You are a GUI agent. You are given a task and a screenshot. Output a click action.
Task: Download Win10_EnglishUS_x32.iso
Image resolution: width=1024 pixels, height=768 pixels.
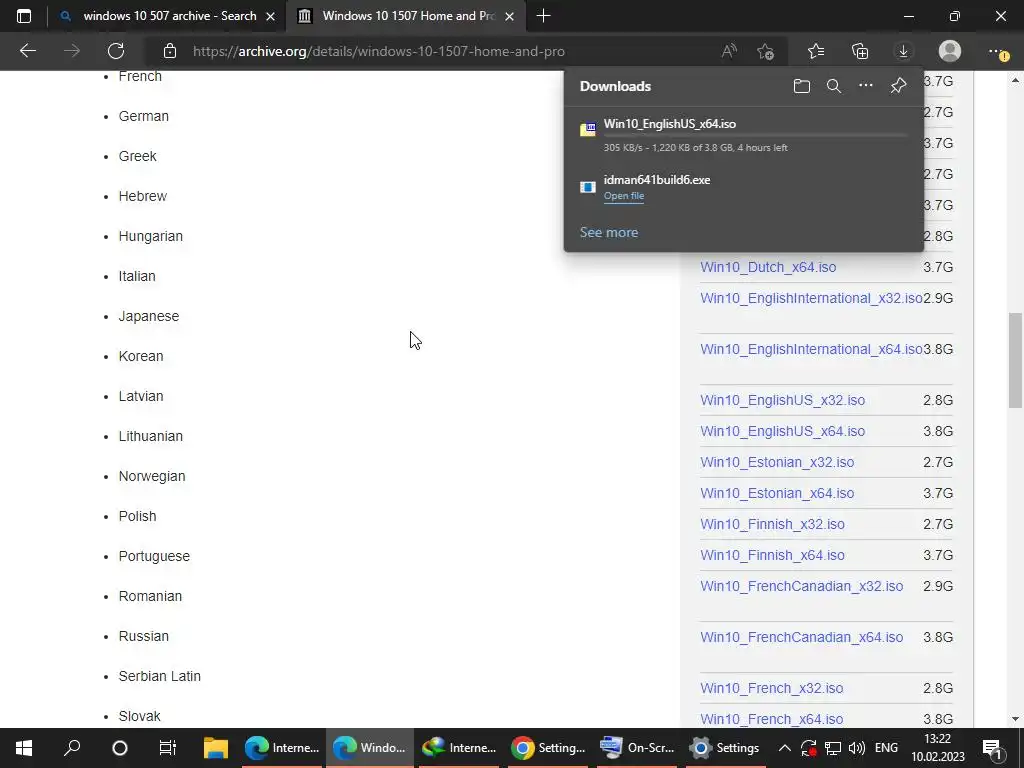[x=782, y=400]
